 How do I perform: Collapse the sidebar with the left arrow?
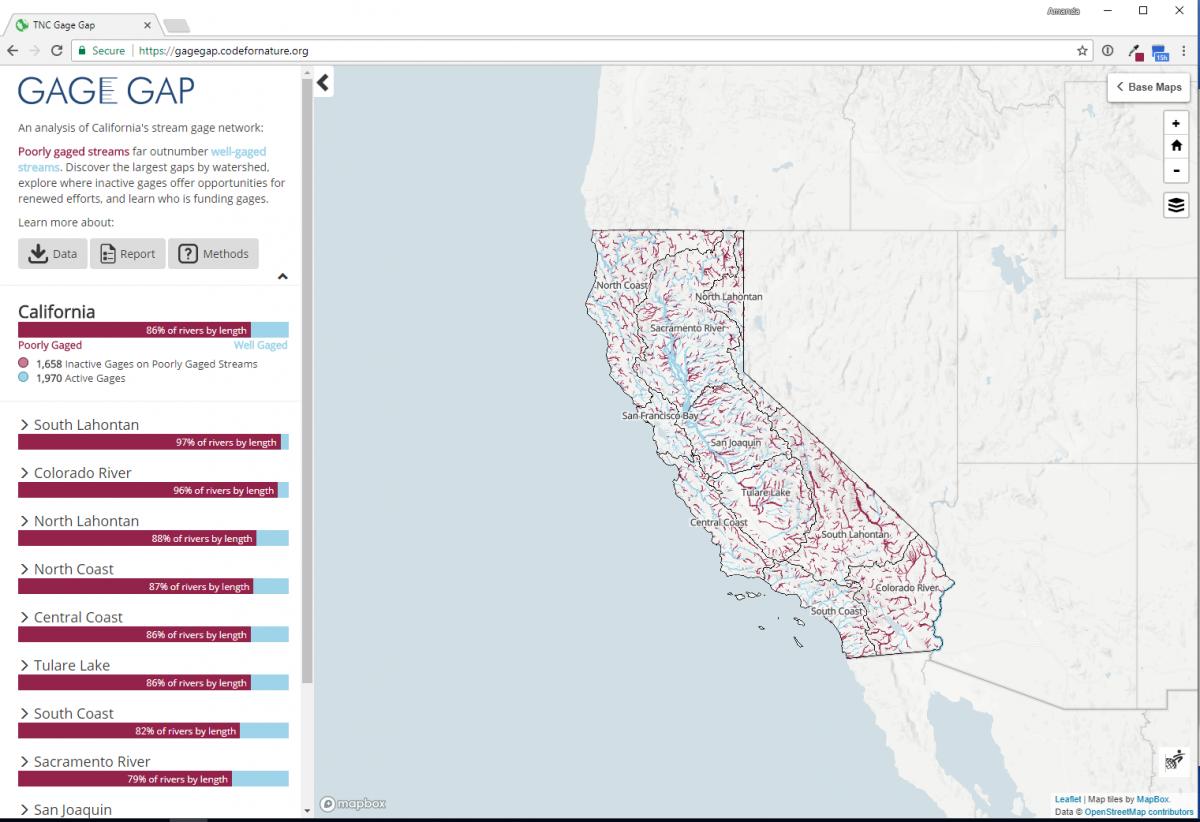point(323,84)
